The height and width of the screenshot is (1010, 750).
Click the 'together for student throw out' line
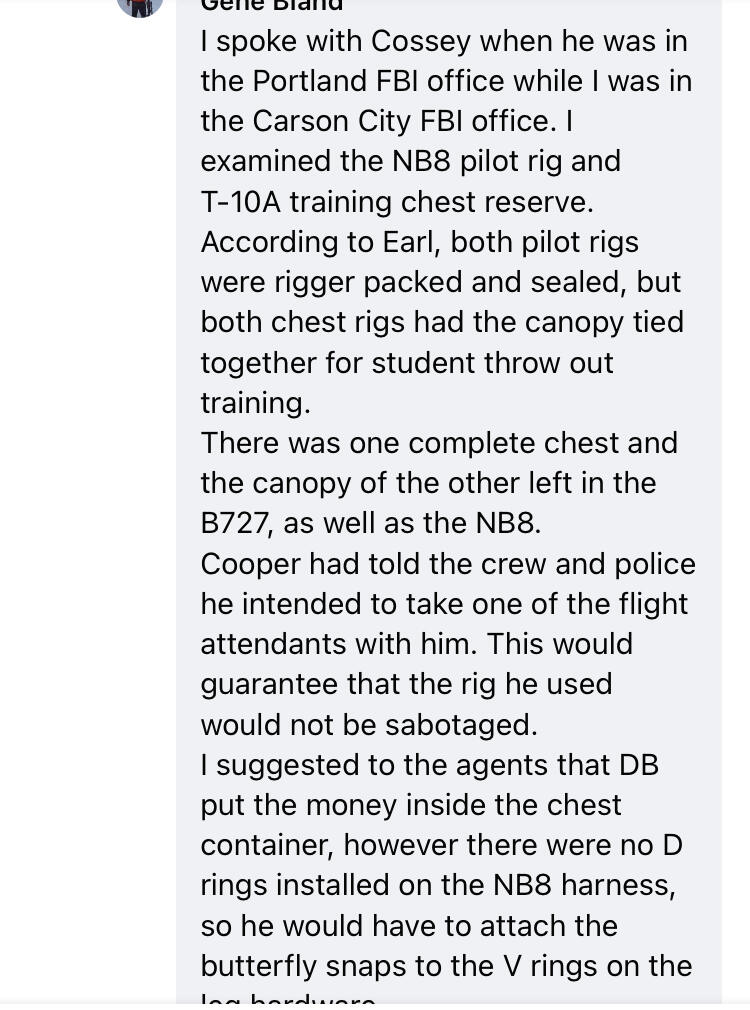tap(407, 363)
